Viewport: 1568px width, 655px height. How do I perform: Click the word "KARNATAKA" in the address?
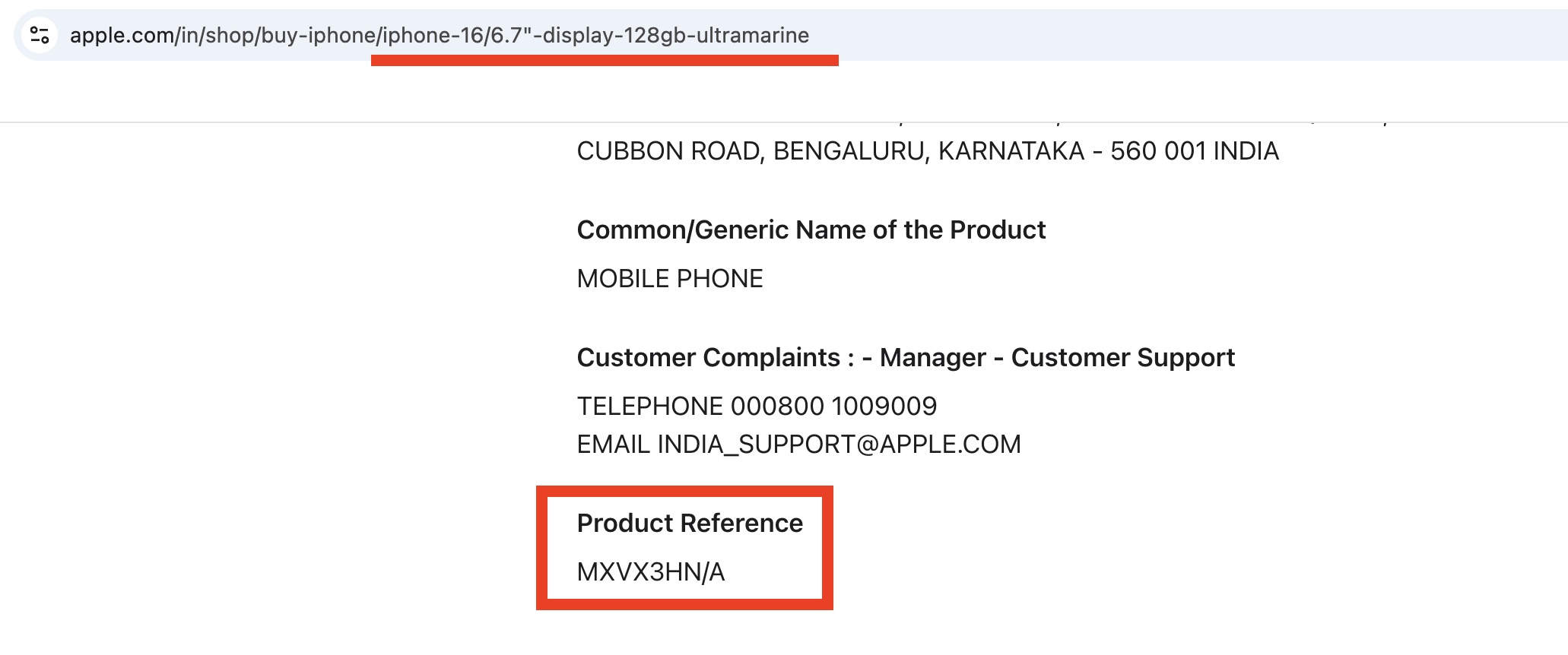pyautogui.click(x=1011, y=151)
